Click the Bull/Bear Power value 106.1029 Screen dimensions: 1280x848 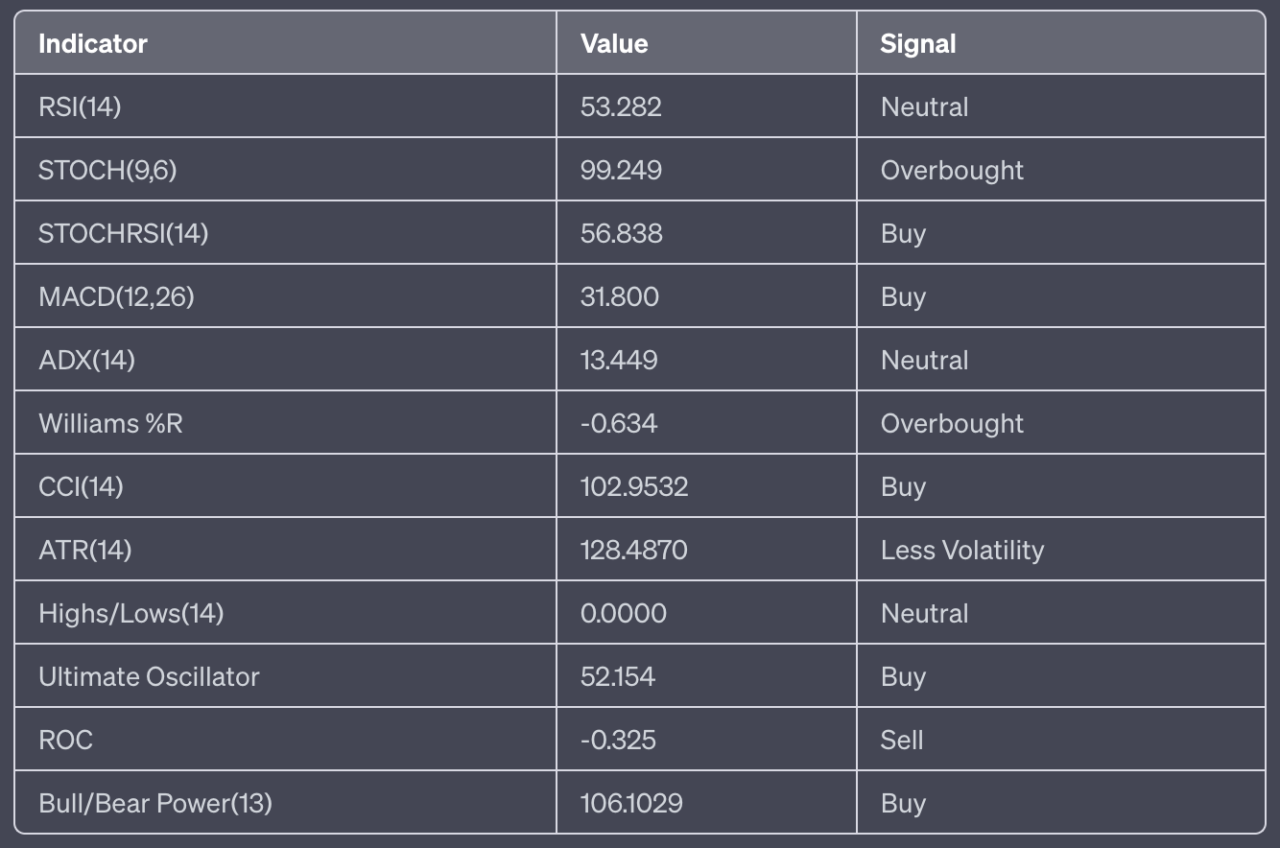pos(631,803)
